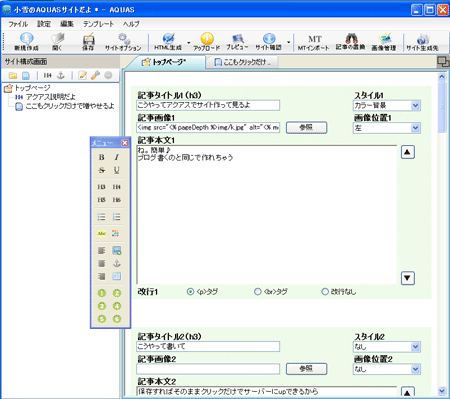The width and height of the screenshot is (450, 399).
Task: Click green number 1 icon in palette
Action: (102, 293)
